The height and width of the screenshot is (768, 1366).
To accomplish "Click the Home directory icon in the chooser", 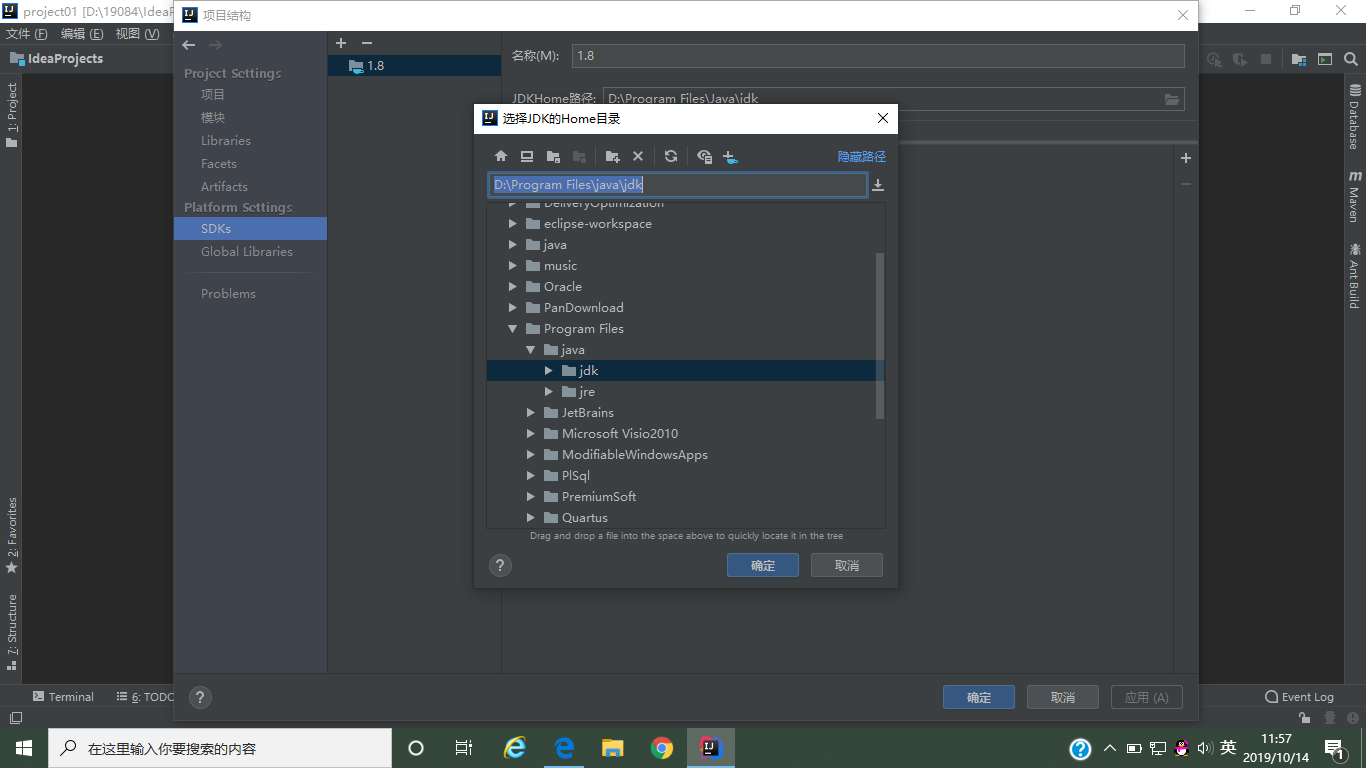I will [501, 156].
